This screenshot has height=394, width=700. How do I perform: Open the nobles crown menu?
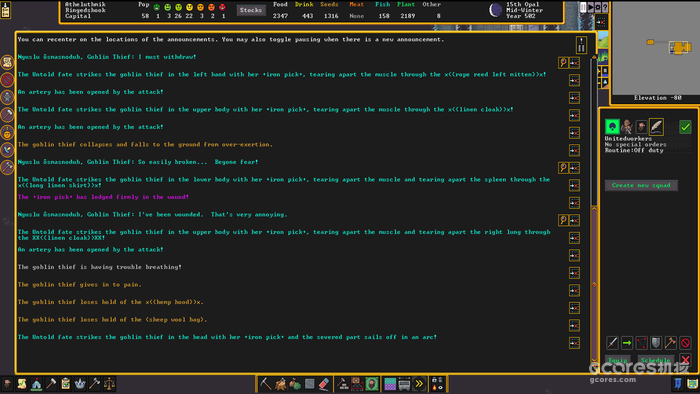[80, 384]
